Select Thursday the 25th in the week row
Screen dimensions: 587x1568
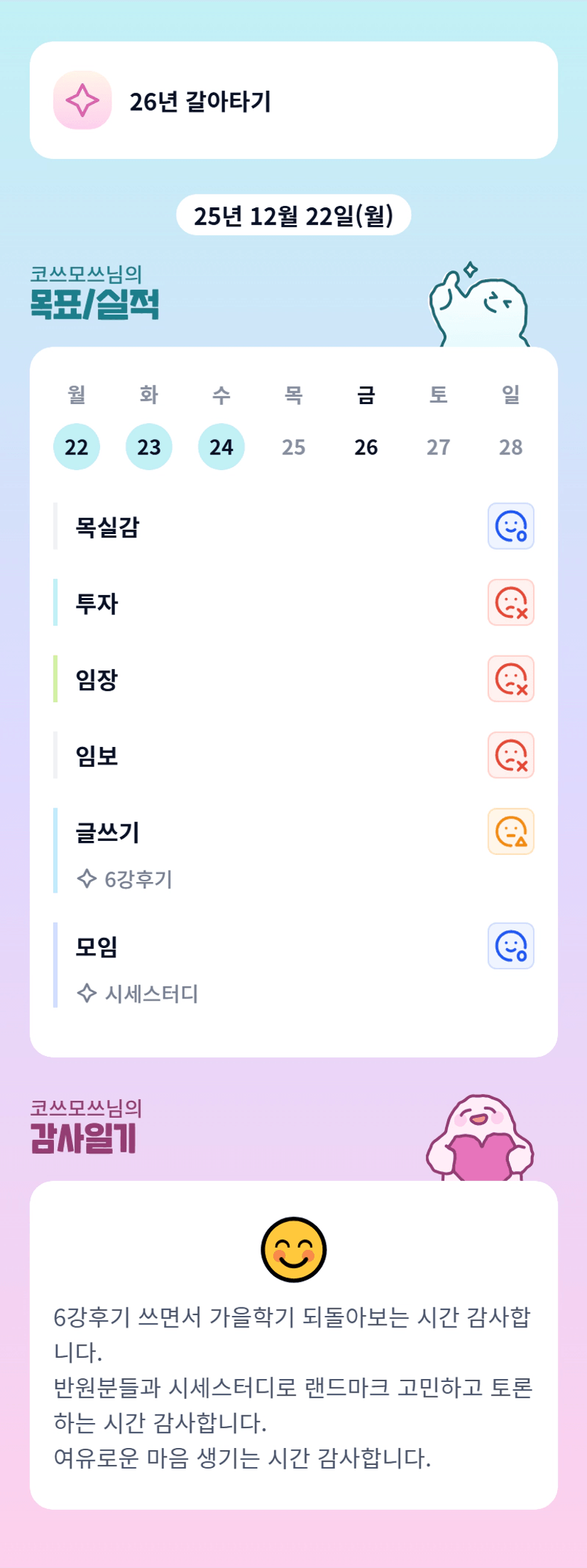tap(294, 447)
